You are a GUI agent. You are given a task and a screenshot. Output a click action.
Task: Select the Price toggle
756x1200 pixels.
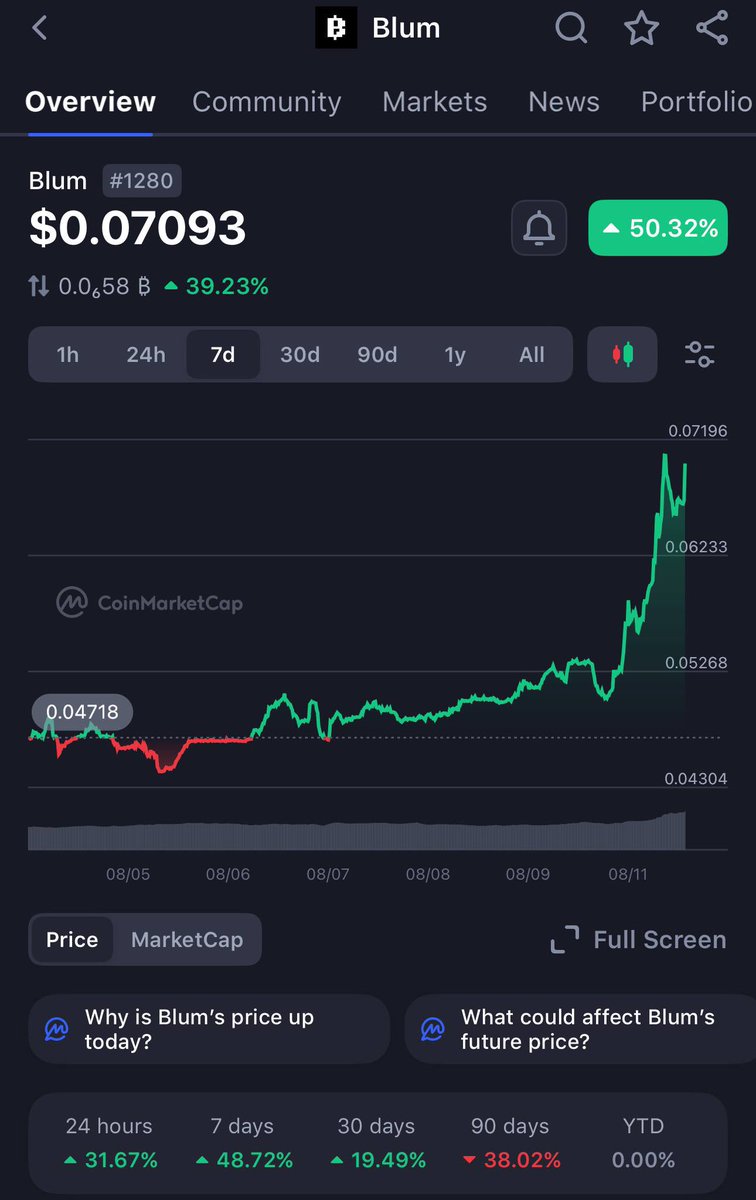(72, 940)
